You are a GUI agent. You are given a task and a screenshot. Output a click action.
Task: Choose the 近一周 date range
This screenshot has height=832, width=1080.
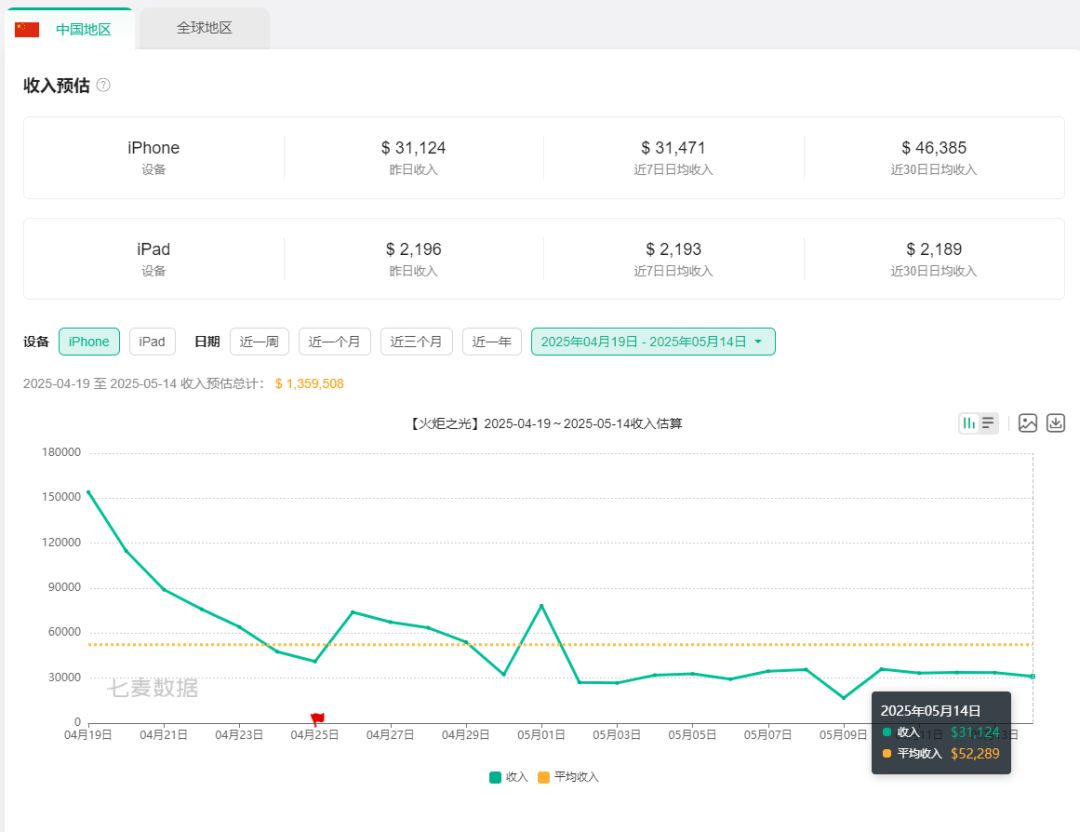[259, 342]
